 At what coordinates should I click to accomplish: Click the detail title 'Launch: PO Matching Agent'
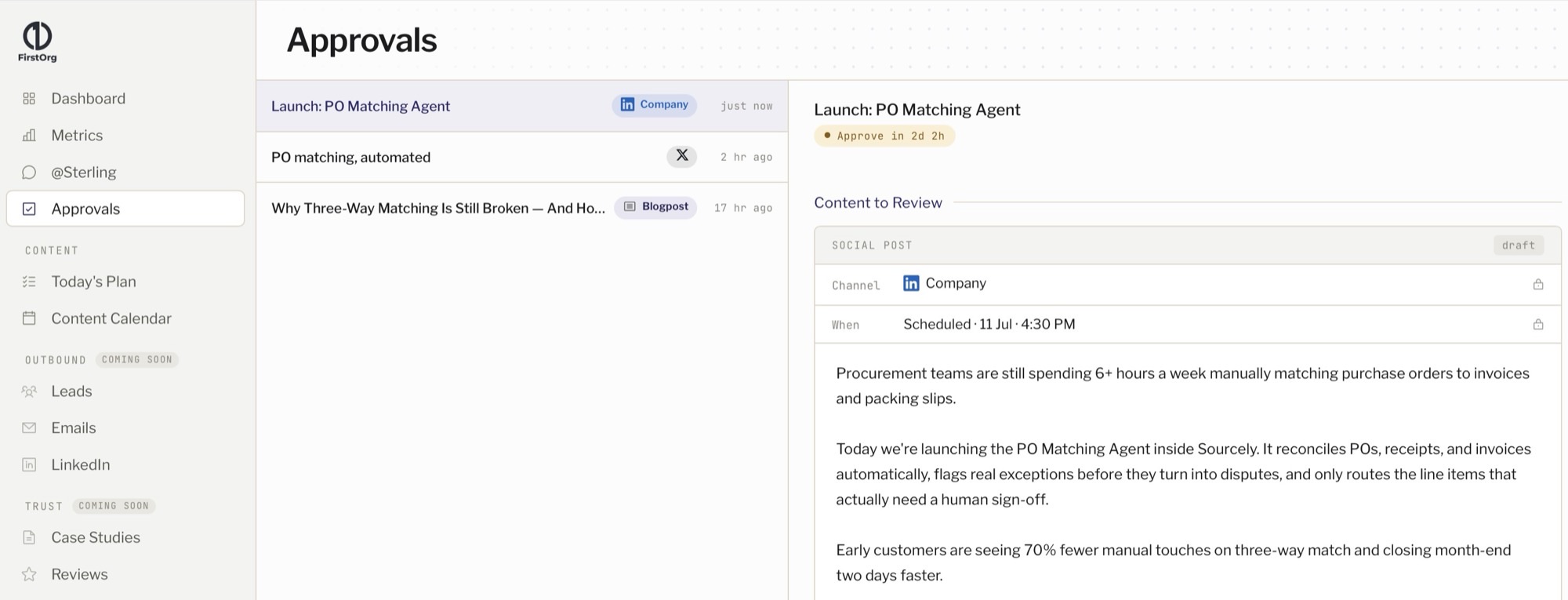point(917,110)
